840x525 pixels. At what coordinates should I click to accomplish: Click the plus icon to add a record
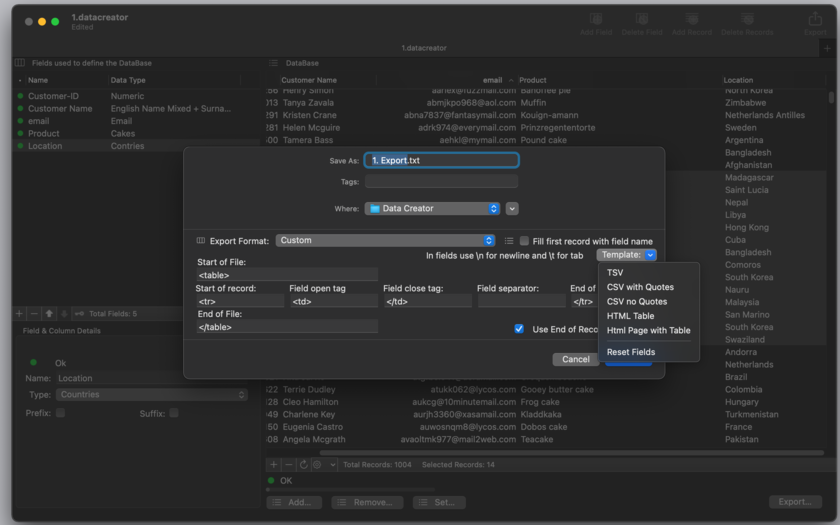tap(274, 464)
